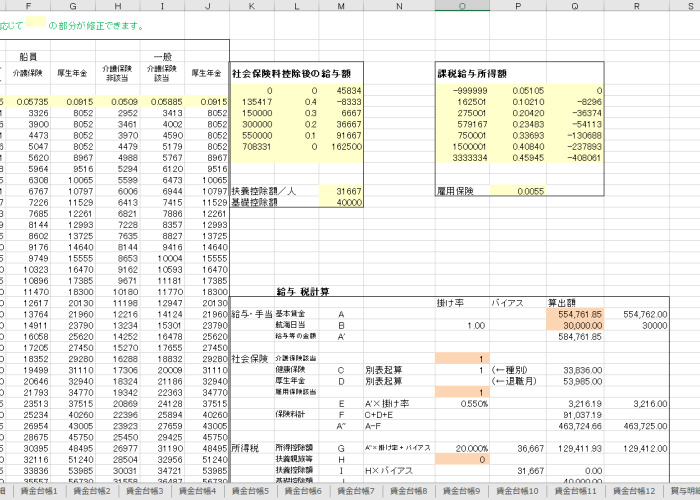This screenshot has height=500, width=700.
Task: Select the 課税給与所得額 heading cell
Action: tap(472, 74)
